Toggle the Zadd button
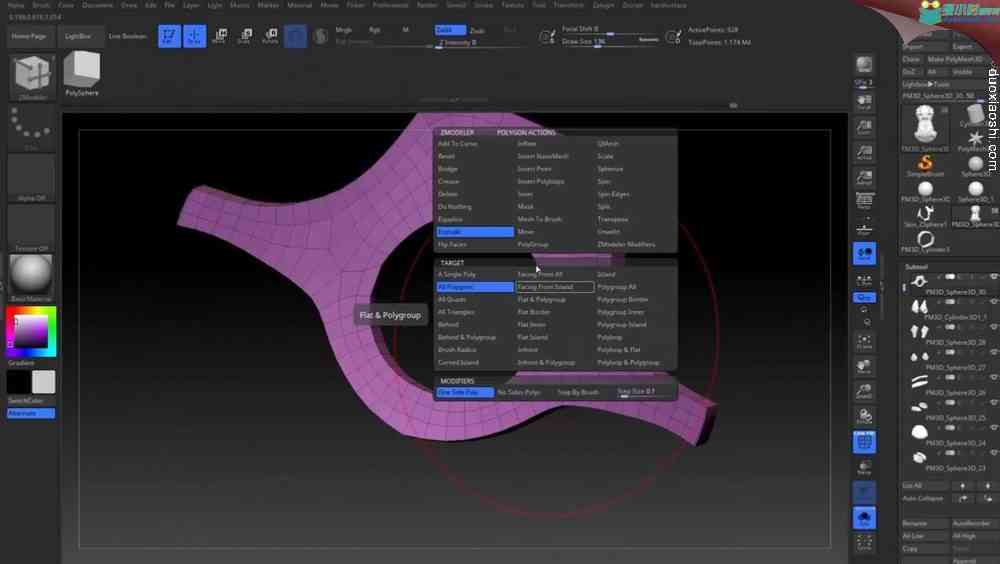Screen dimensions: 1000x564 coord(450,30)
